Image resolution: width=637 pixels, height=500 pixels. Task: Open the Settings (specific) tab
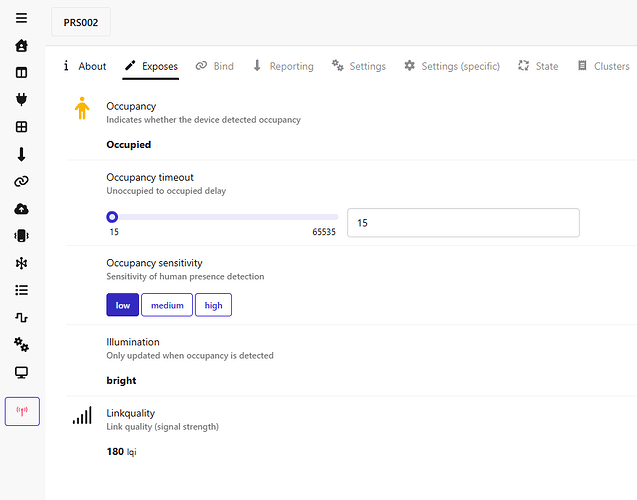click(451, 66)
